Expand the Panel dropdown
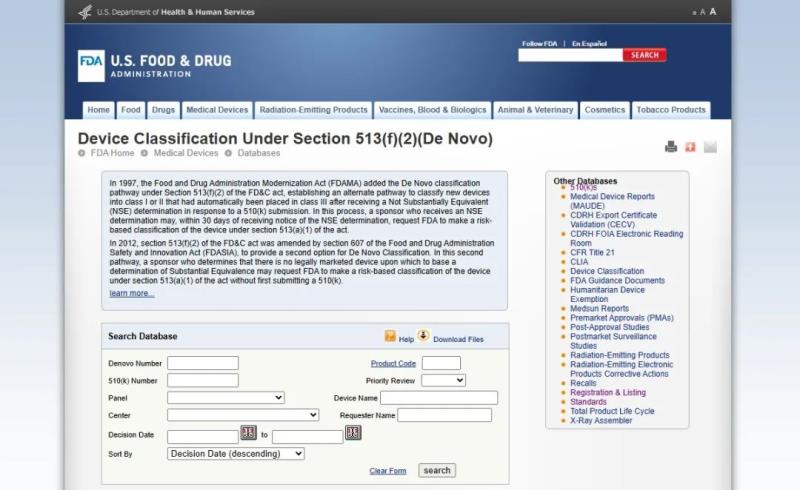The image size is (800, 490). (225, 398)
